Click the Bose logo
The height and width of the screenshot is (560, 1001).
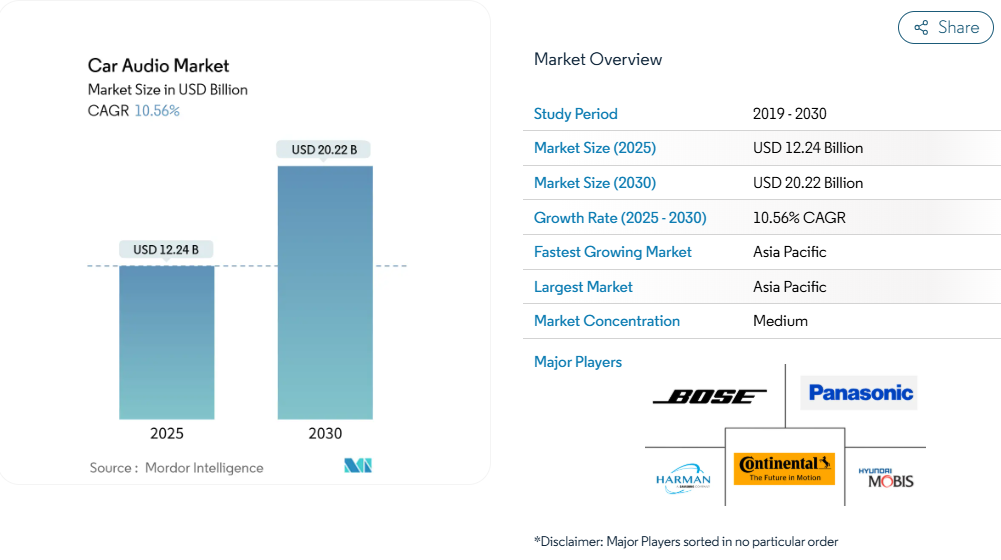click(710, 396)
